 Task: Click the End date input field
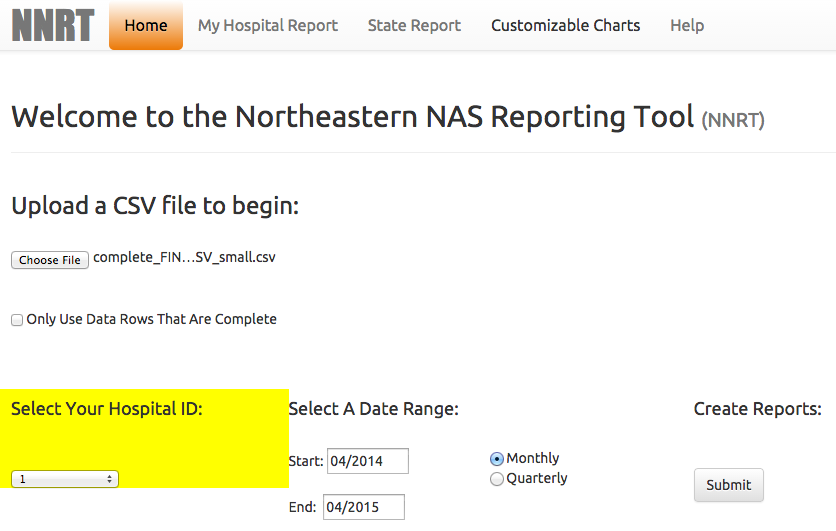362,507
